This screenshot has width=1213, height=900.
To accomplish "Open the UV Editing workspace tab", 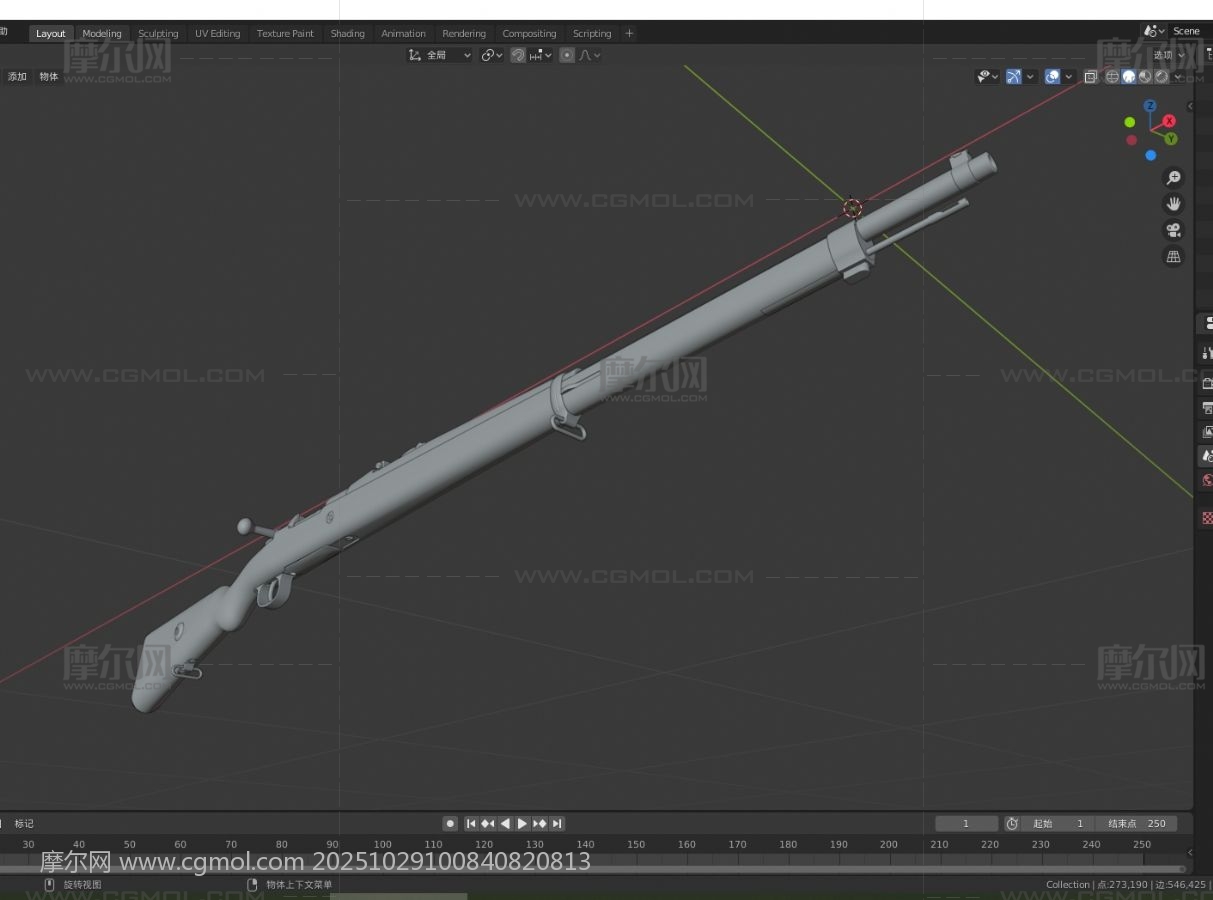I will pos(217,34).
